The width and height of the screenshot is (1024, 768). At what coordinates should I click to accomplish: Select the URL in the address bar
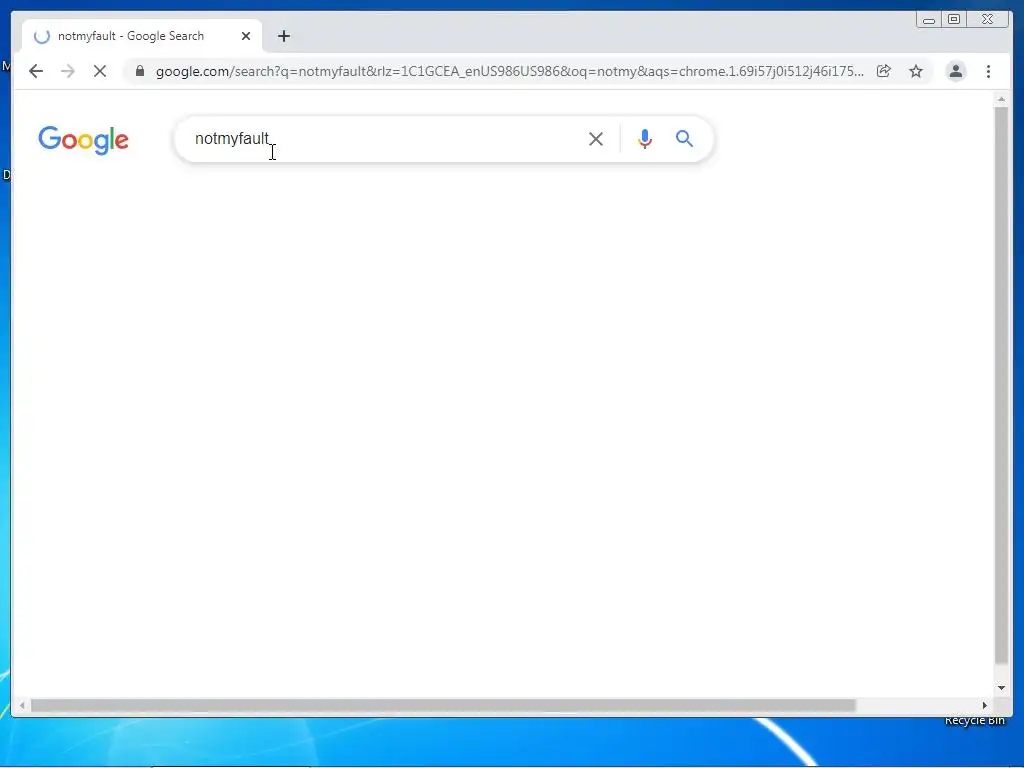click(x=509, y=71)
